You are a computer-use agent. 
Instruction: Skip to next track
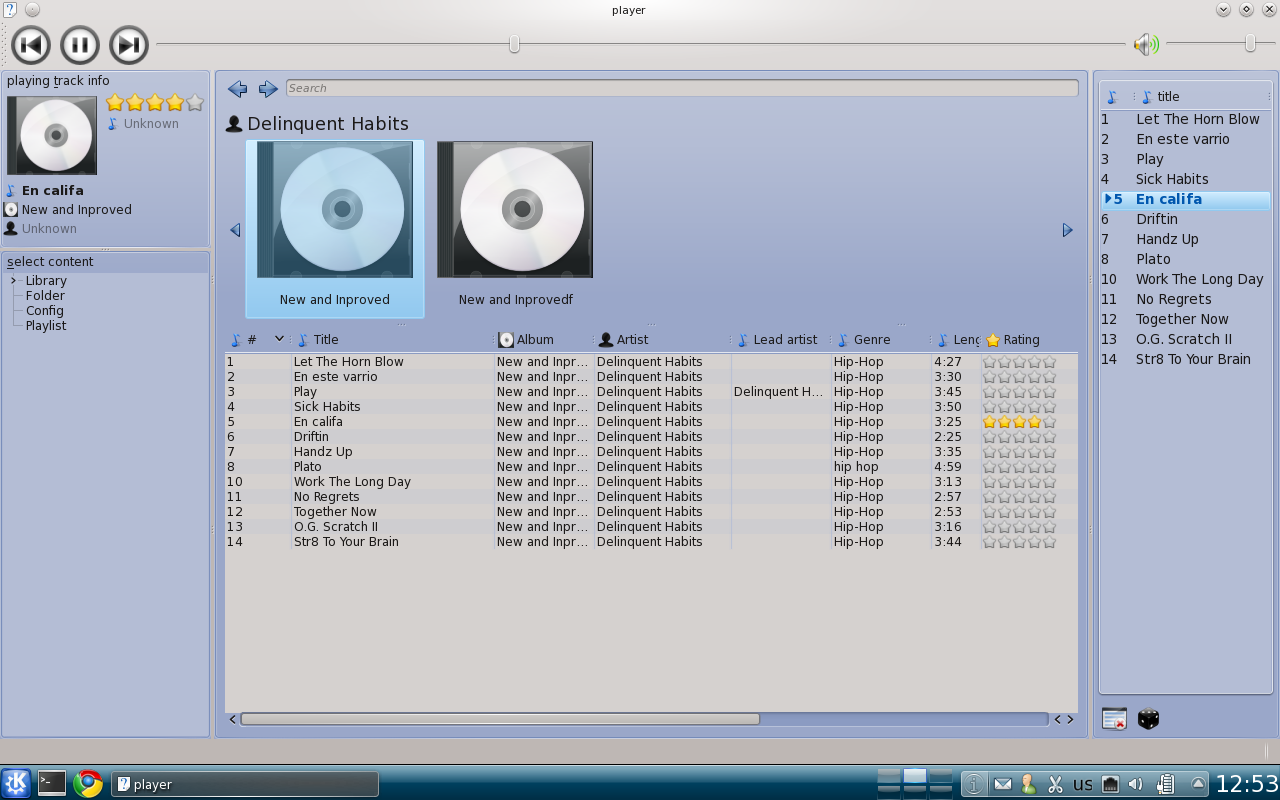(x=129, y=45)
